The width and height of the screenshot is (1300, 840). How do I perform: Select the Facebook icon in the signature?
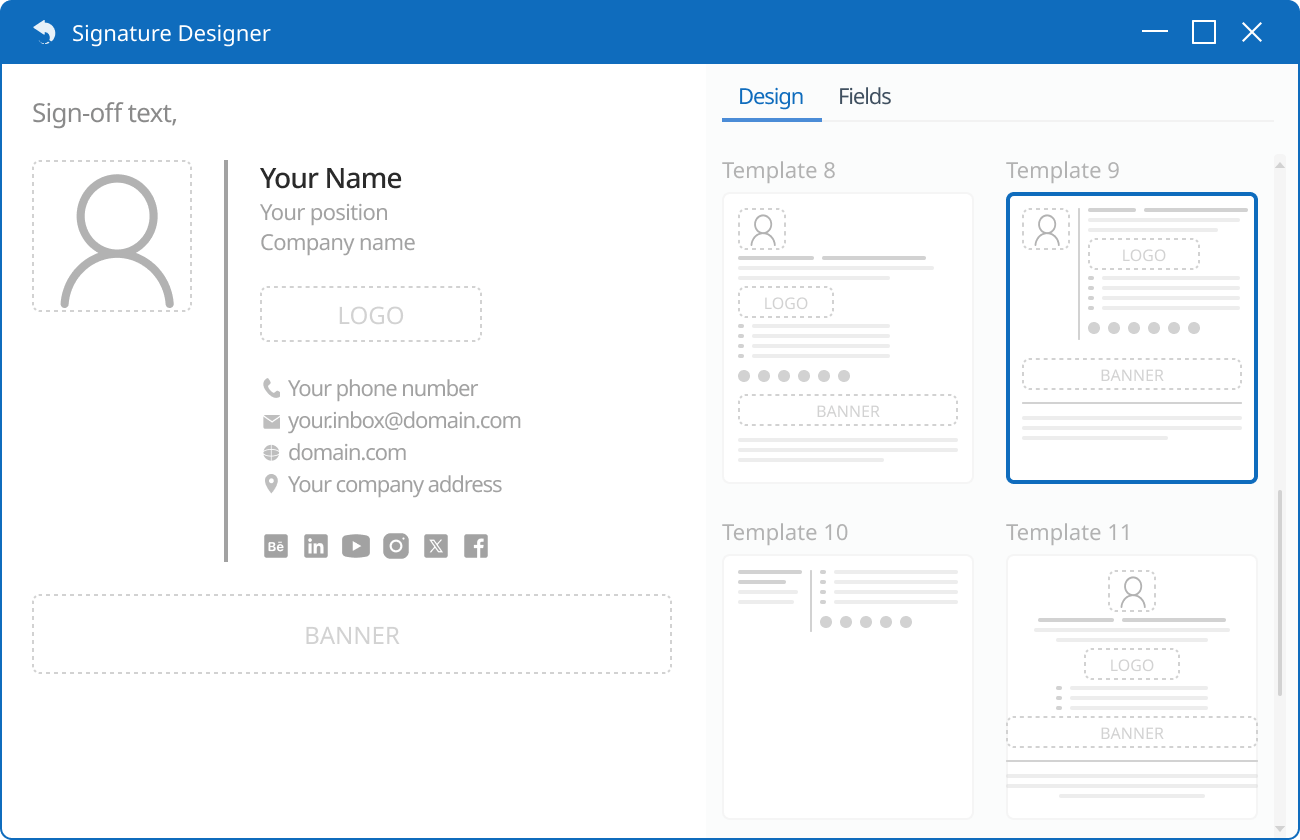pyautogui.click(x=476, y=546)
